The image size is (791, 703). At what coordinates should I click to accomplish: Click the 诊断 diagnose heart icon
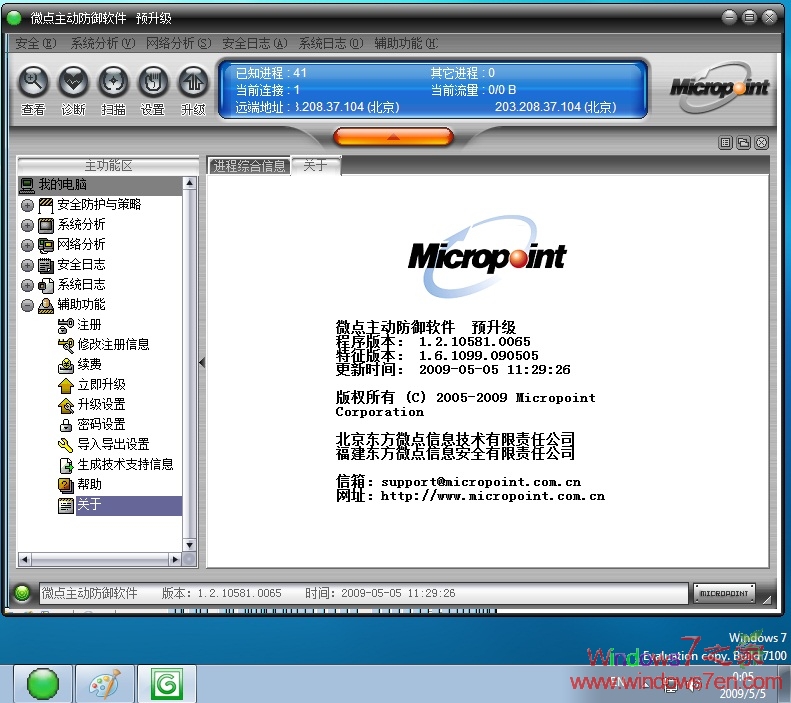pyautogui.click(x=73, y=83)
